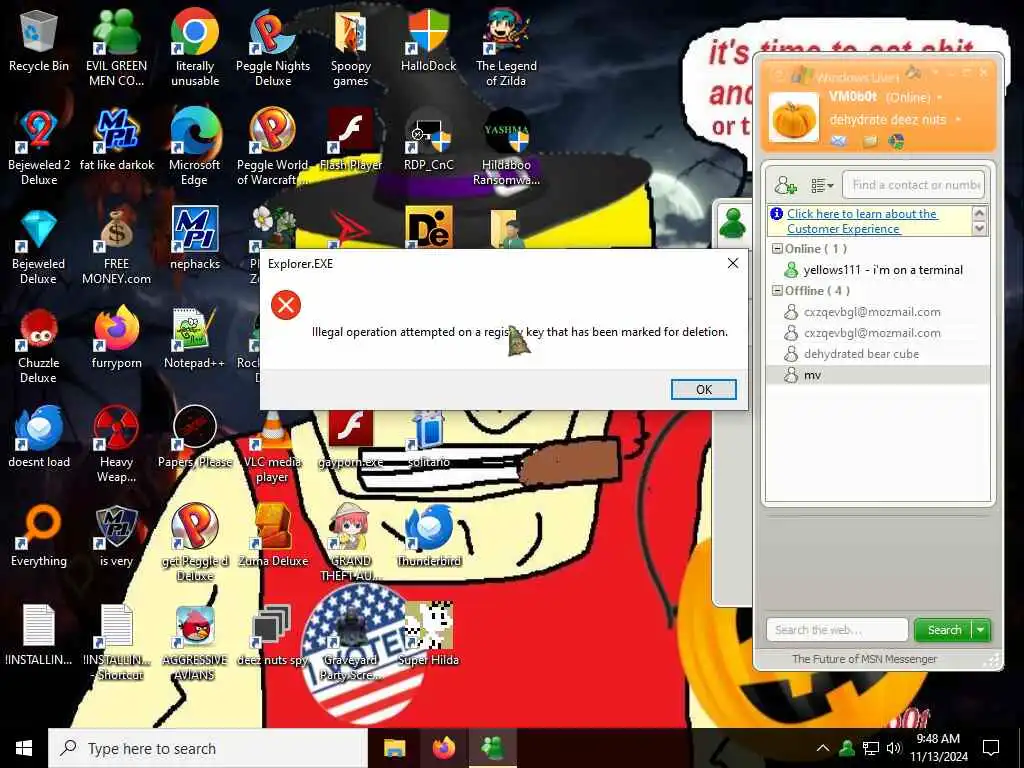This screenshot has width=1024, height=768.
Task: Select the nephacks shortcut
Action: [x=195, y=240]
